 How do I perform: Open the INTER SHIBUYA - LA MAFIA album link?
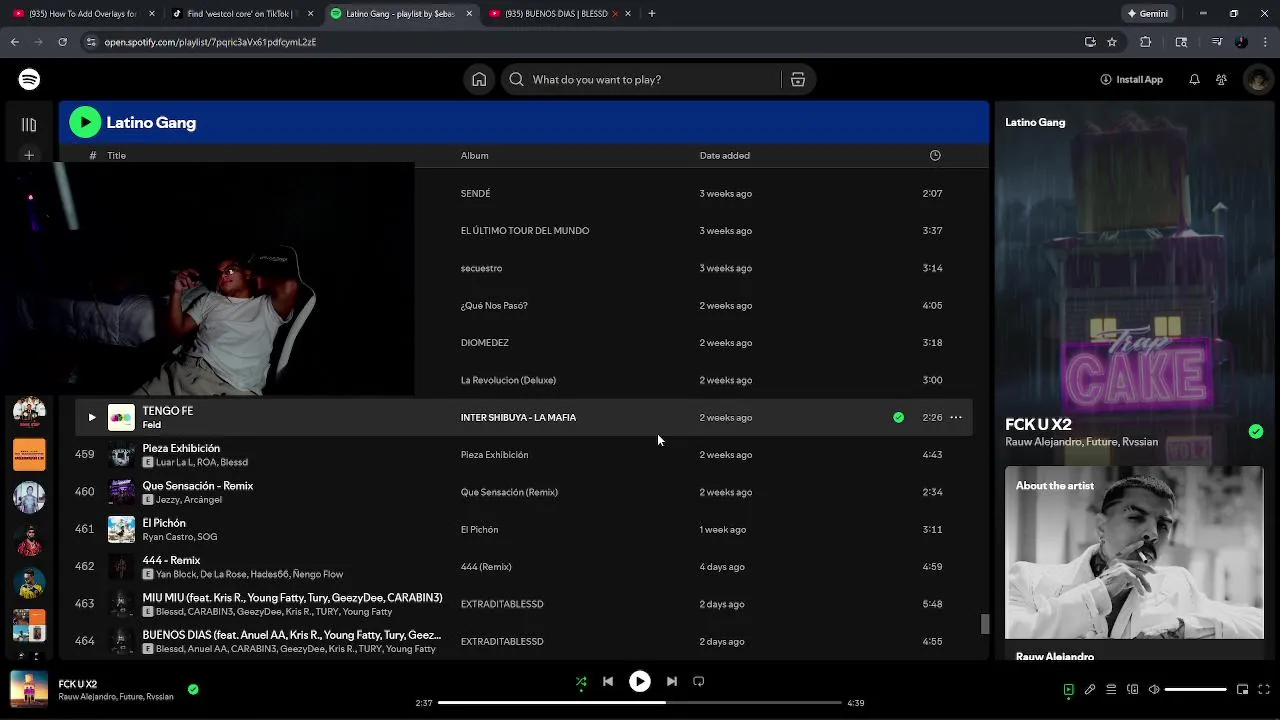pos(518,417)
